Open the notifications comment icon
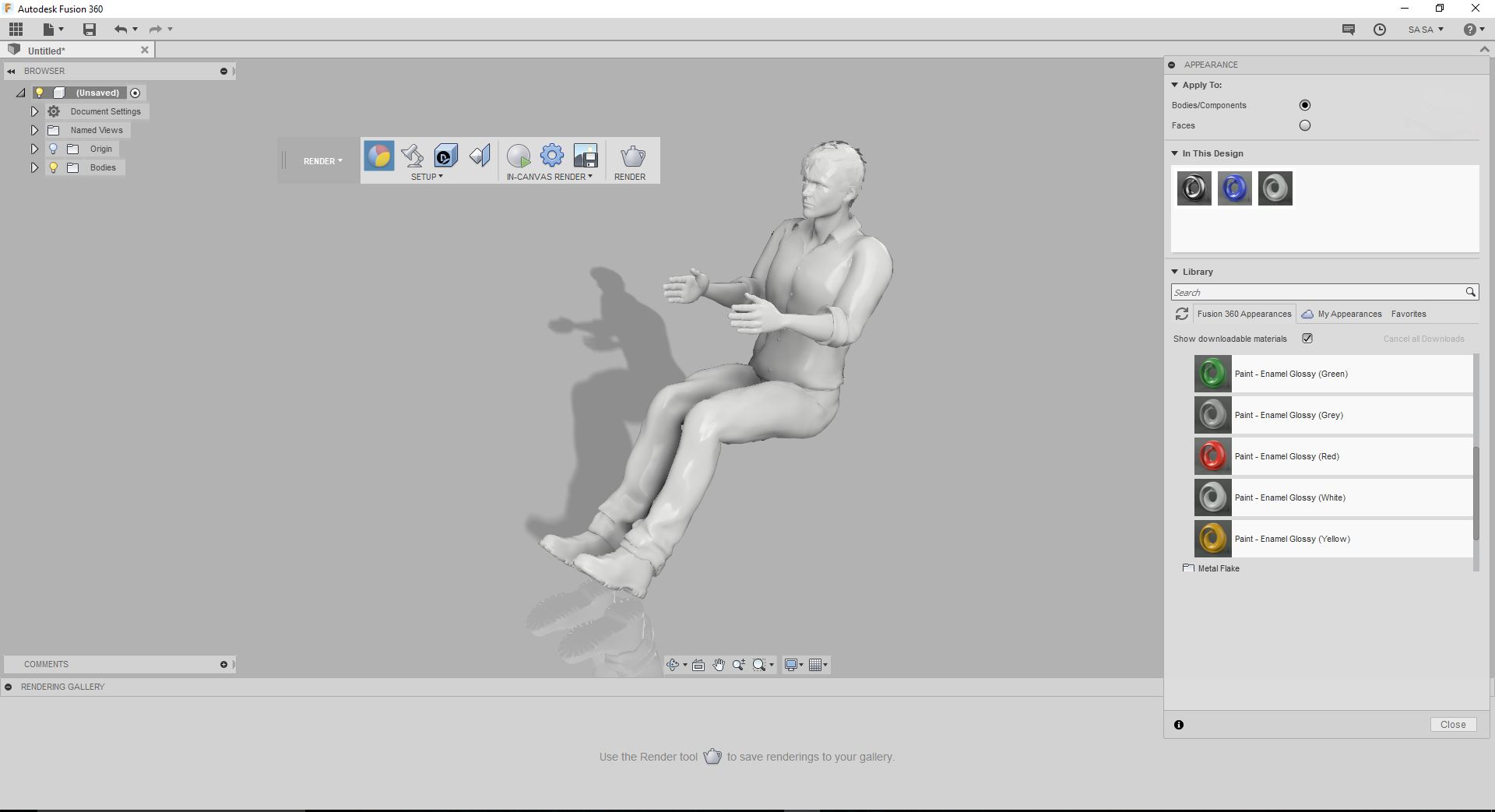1495x812 pixels. point(1349,29)
